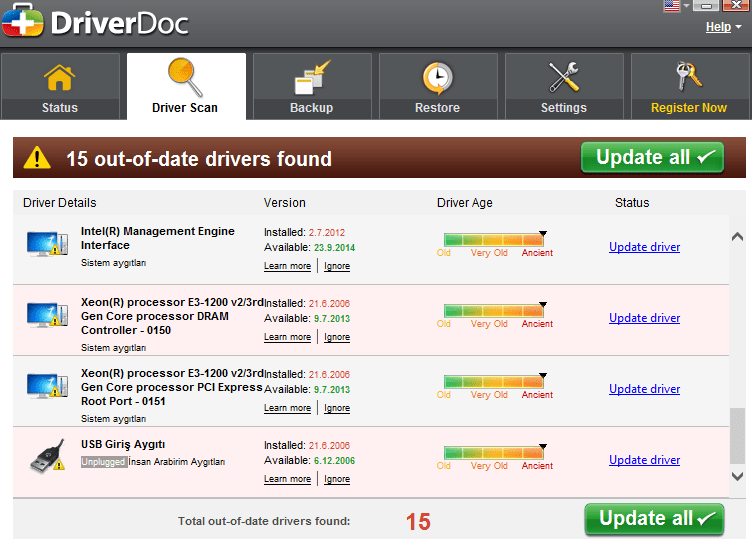Screen dimensions: 752x539
Task: Open Learn more for DRAM Controller - 0150
Action: [x=287, y=337]
